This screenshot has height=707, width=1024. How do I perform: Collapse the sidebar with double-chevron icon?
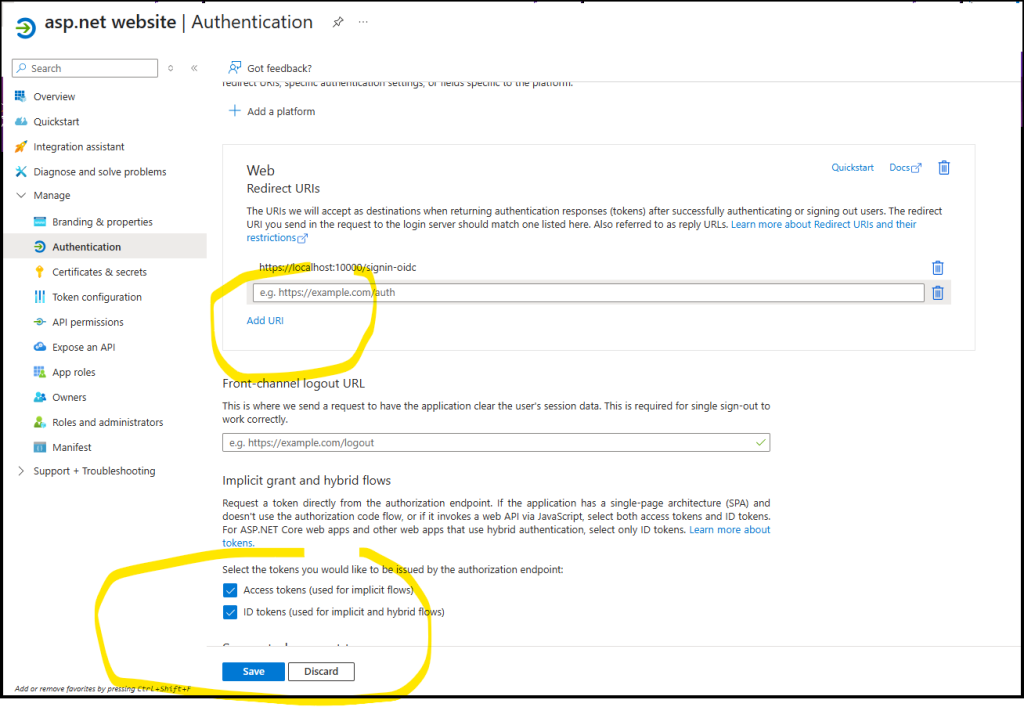coord(194,68)
